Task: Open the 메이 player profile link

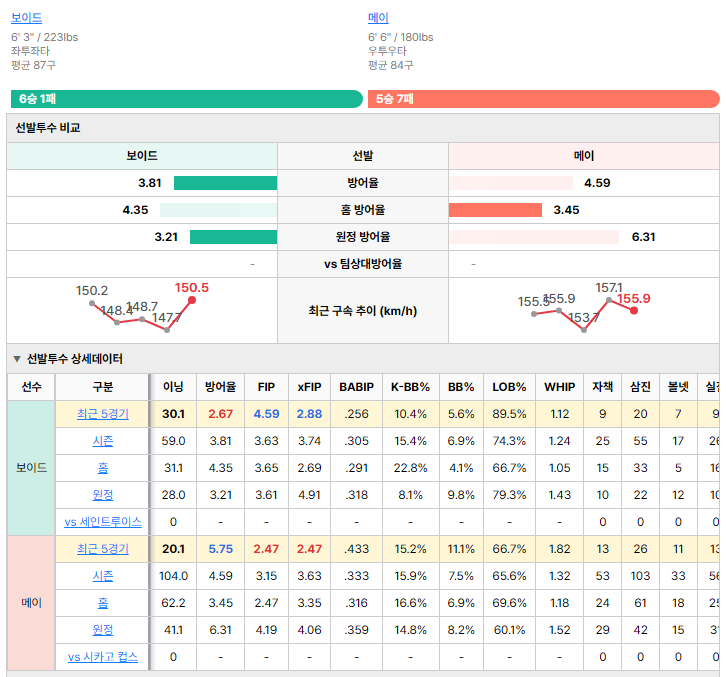Action: click(x=378, y=18)
